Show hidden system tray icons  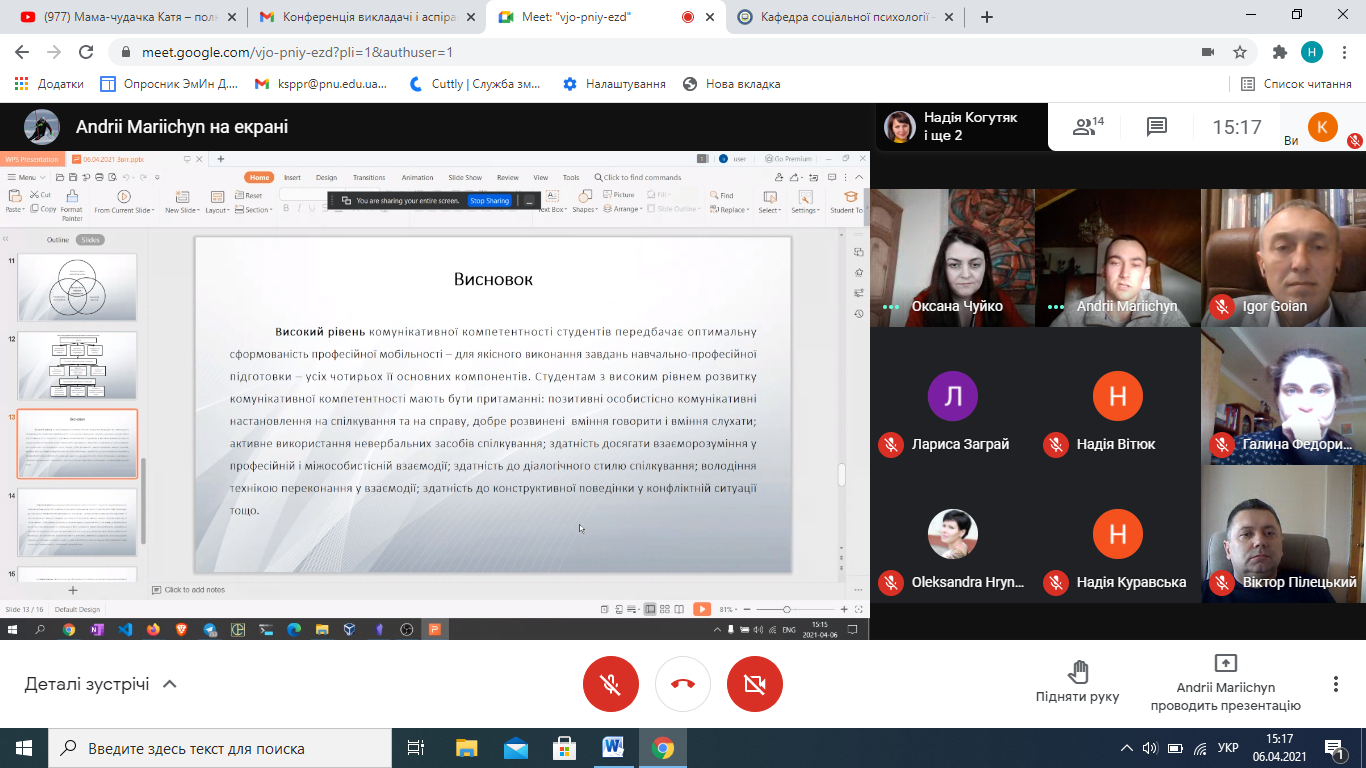click(1127, 748)
